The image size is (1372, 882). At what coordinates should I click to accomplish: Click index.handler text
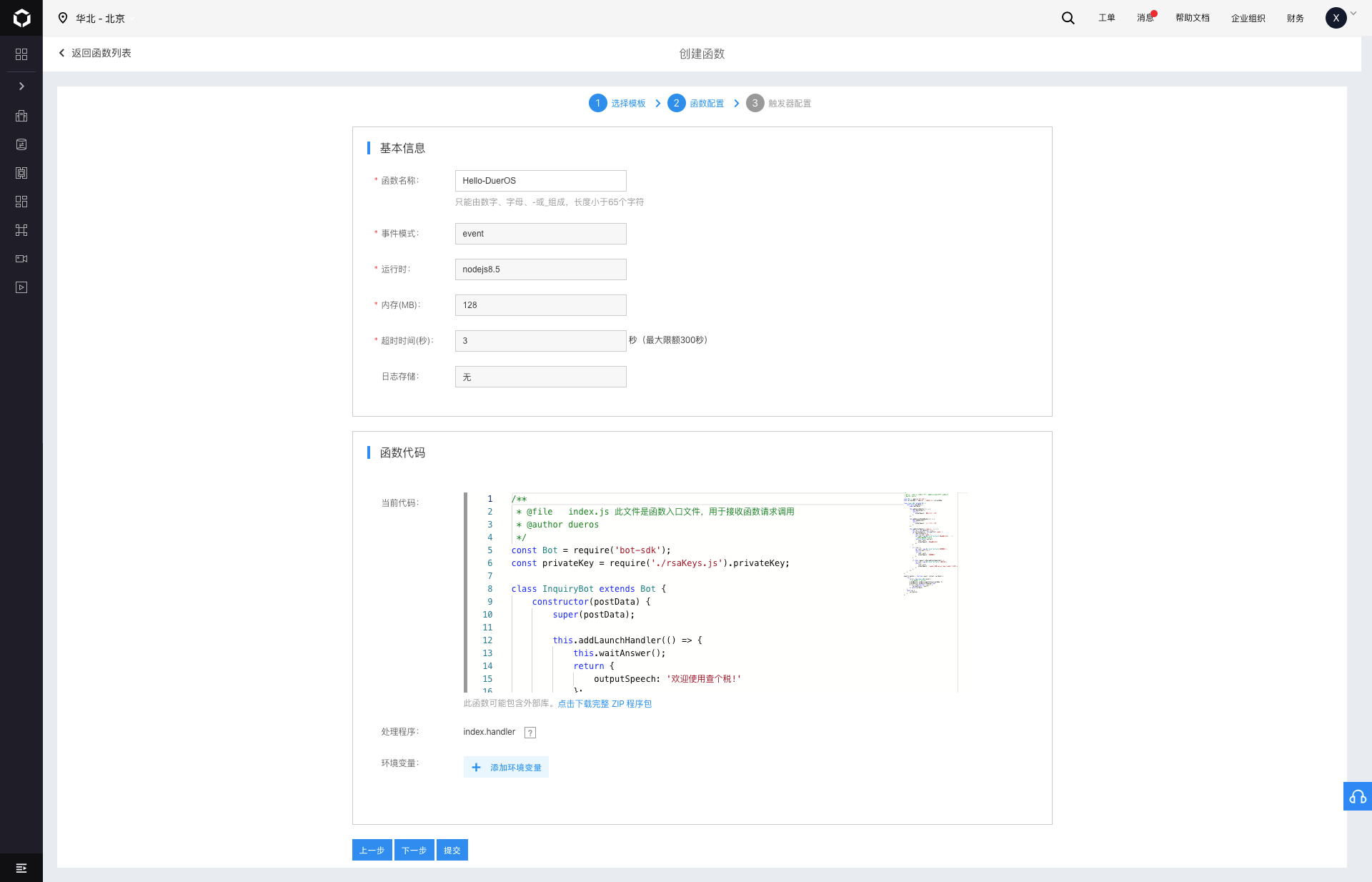pyautogui.click(x=489, y=732)
